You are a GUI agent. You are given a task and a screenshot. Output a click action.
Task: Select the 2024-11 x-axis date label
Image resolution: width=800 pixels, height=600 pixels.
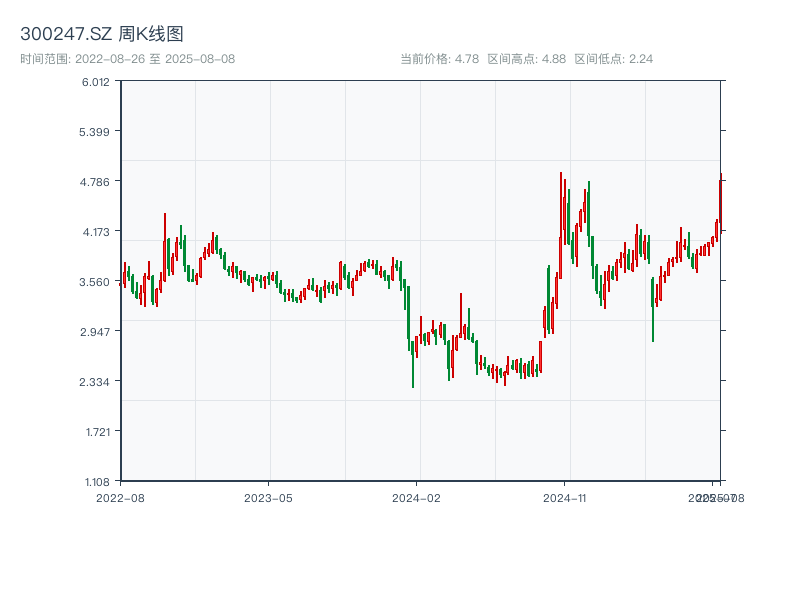pos(565,497)
